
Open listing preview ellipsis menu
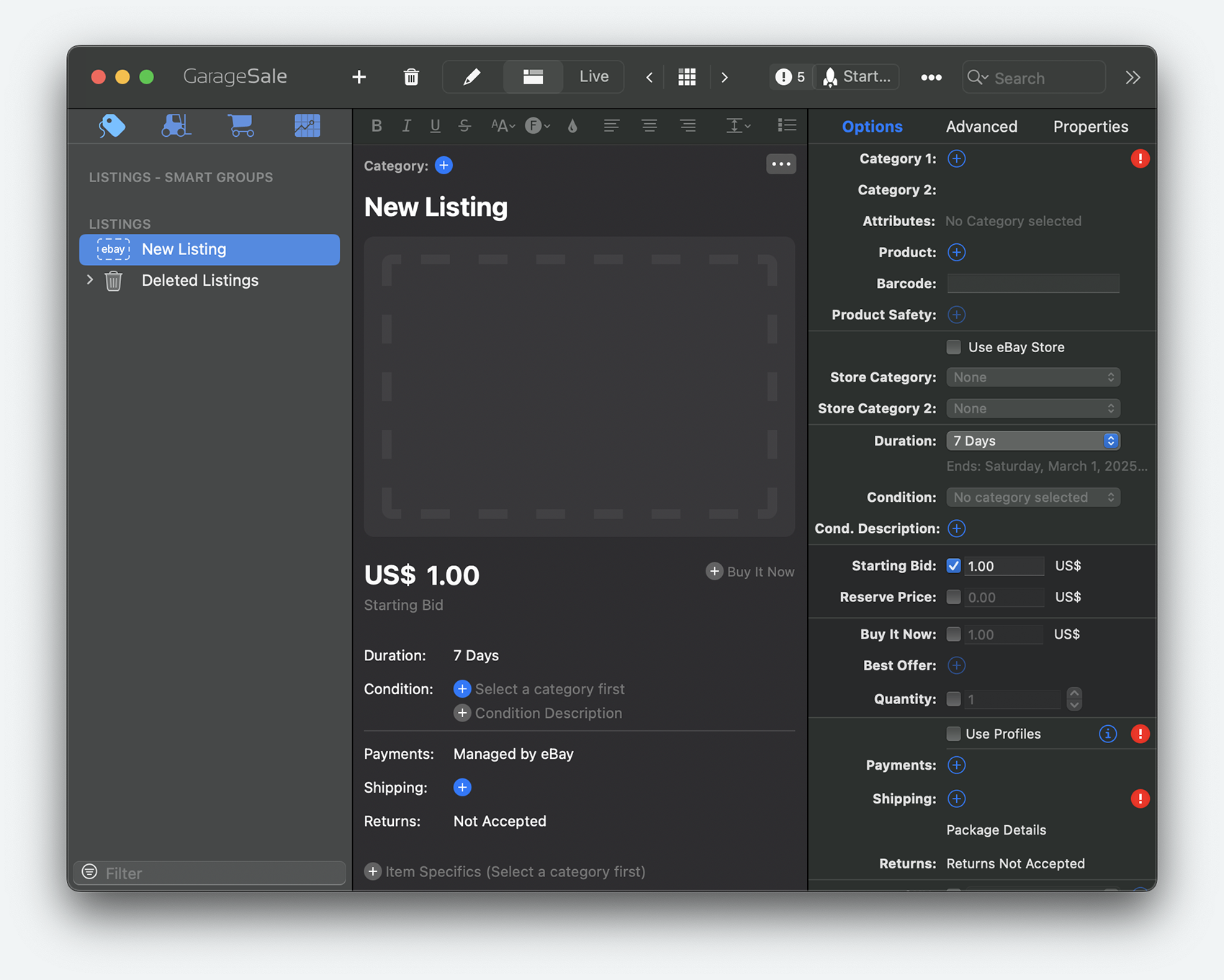point(781,164)
